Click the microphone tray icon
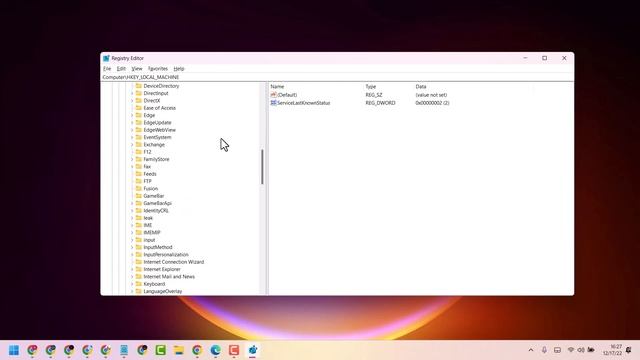The image size is (640, 360). (x=544, y=350)
